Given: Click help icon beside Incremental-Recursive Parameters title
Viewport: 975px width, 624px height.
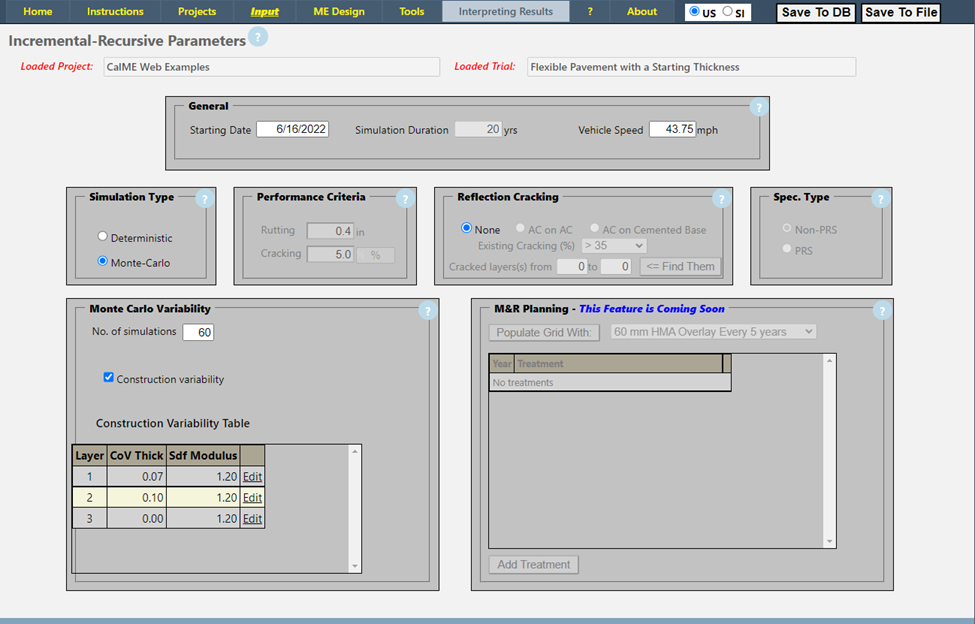Looking at the screenshot, I should pos(258,39).
